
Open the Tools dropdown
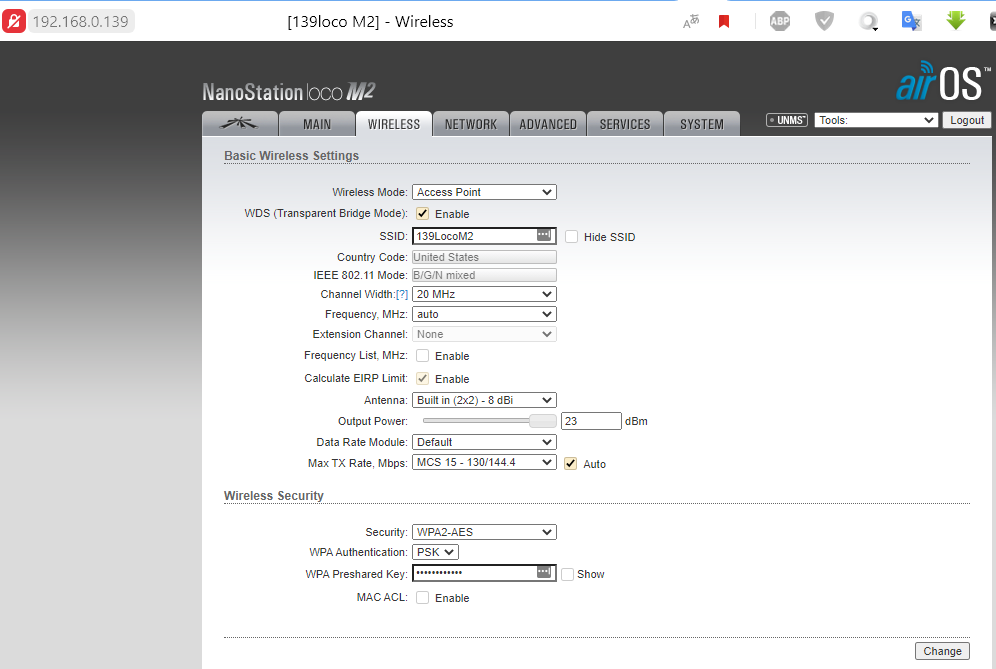876,120
